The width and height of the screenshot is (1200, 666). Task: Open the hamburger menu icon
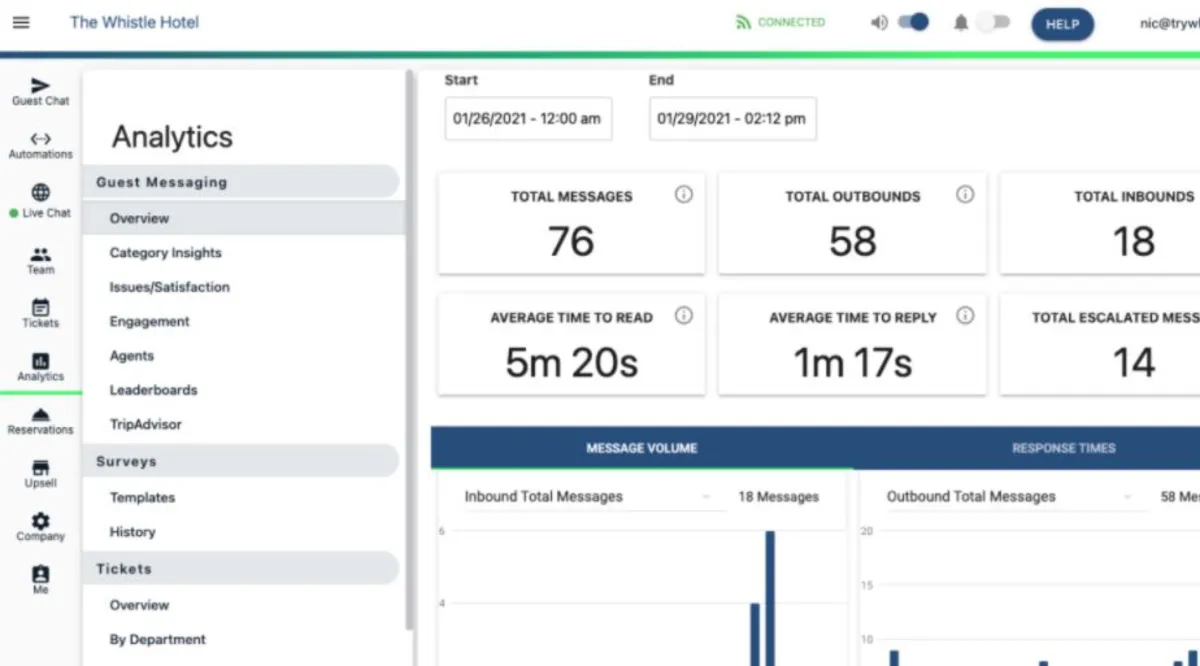coord(21,23)
